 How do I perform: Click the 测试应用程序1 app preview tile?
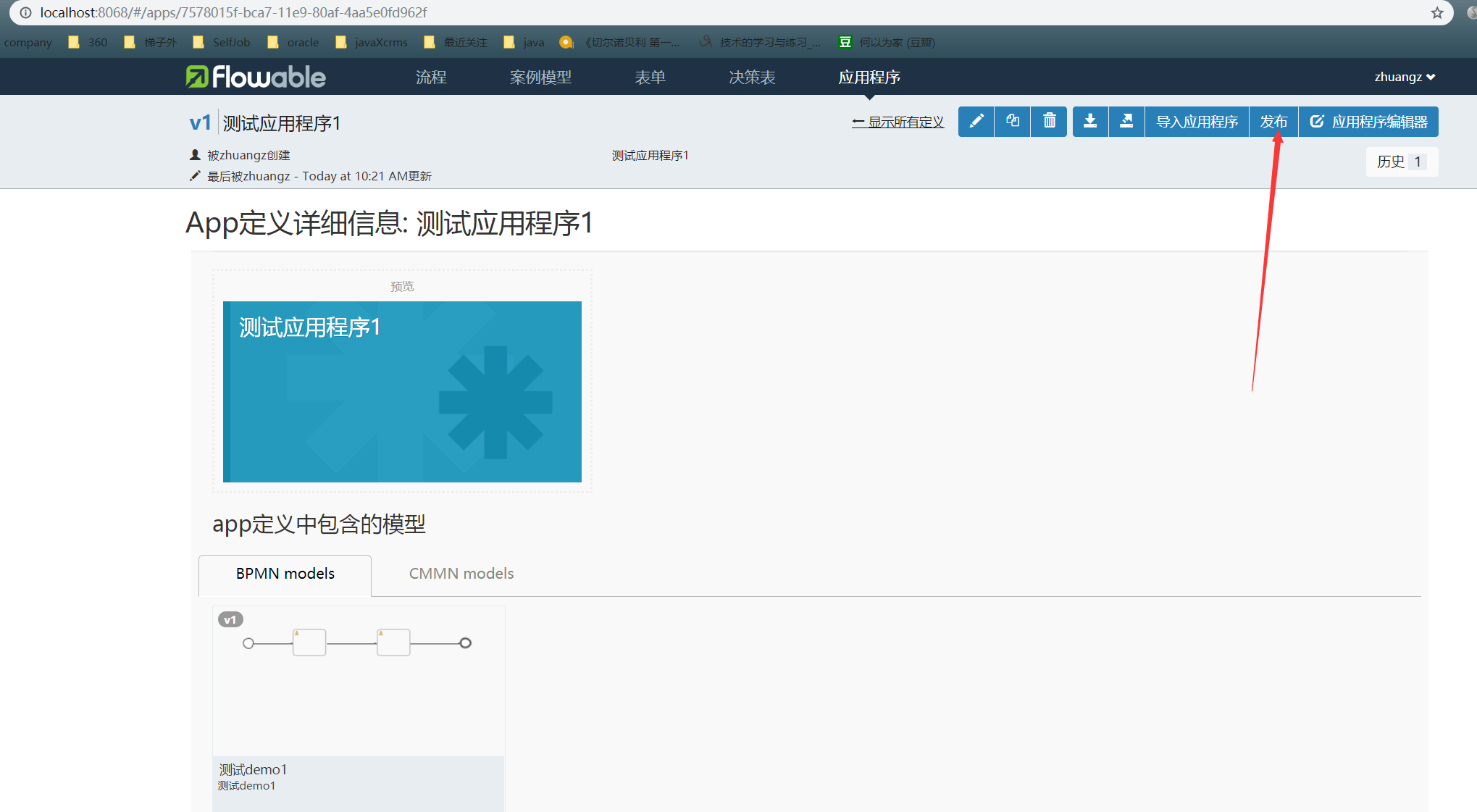[x=402, y=392]
